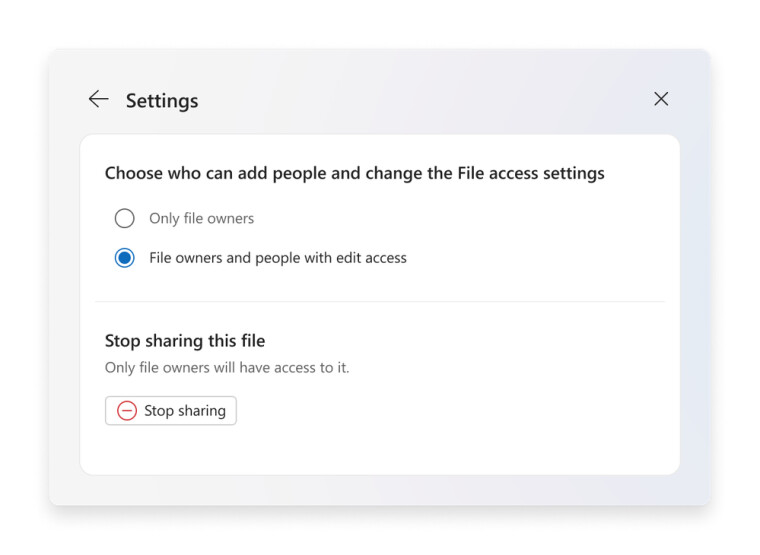Click the 'Only file owners' option label
This screenshot has width=760, height=555.
tap(202, 218)
